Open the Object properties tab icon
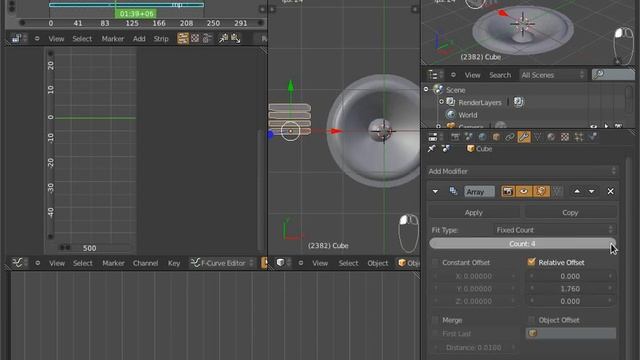The image size is (640, 360). click(x=496, y=137)
